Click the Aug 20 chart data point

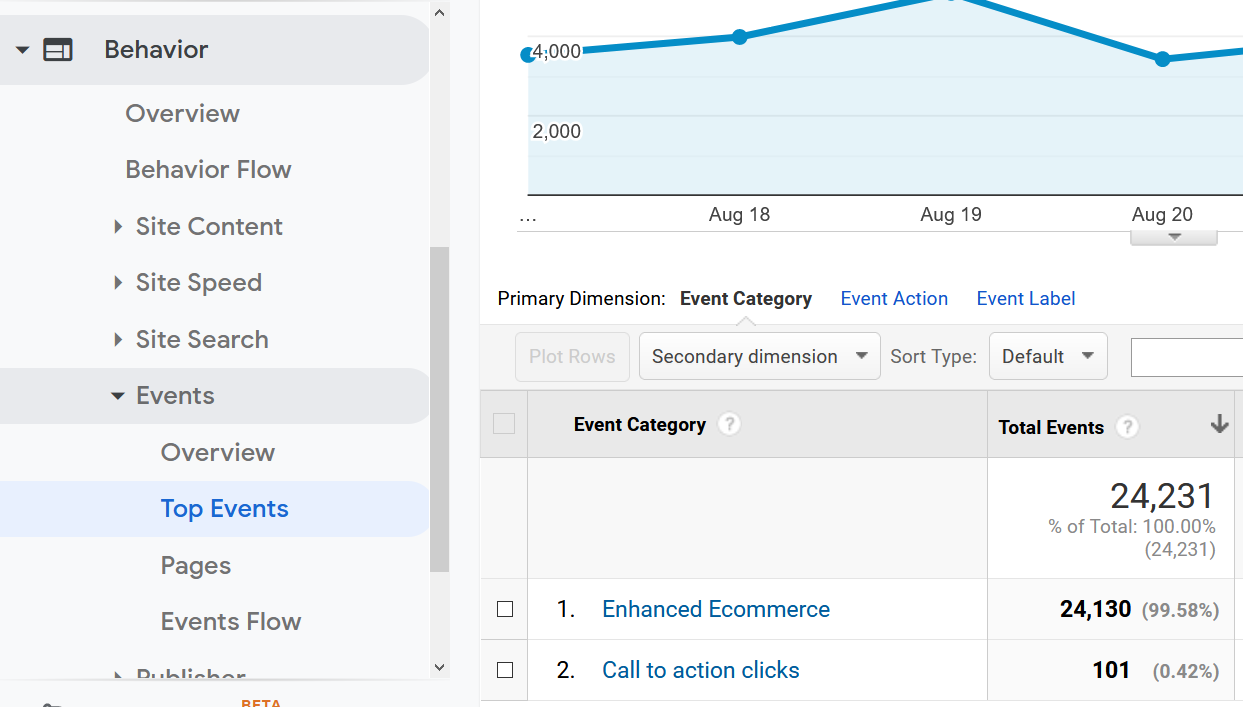[x=1162, y=59]
